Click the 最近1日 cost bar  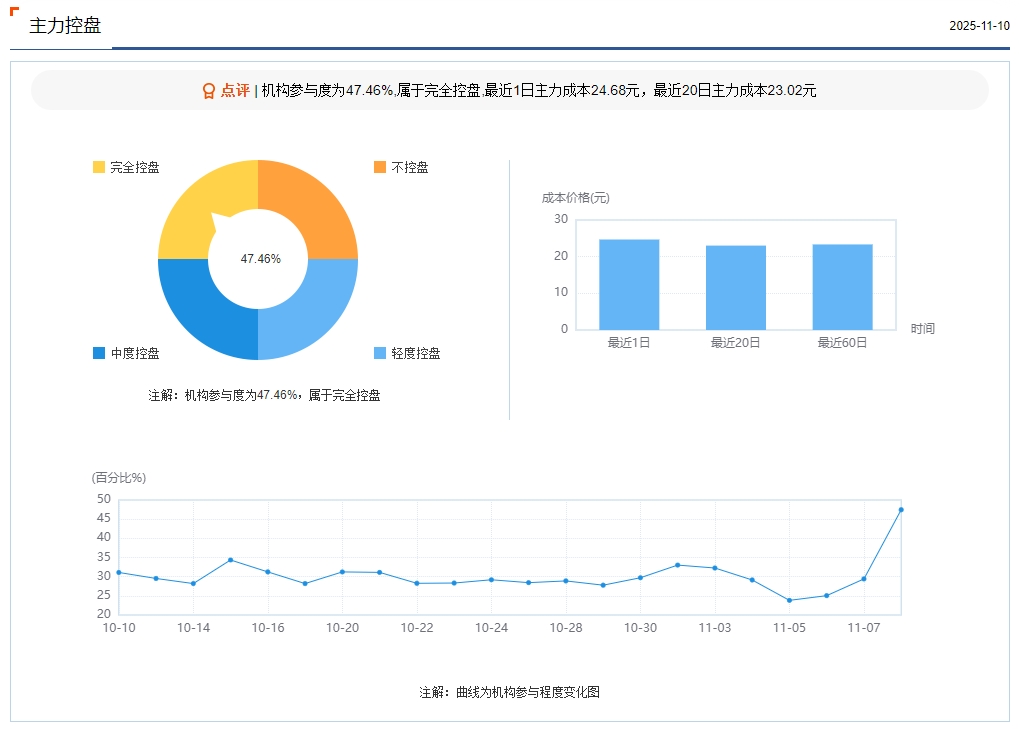pyautogui.click(x=629, y=285)
